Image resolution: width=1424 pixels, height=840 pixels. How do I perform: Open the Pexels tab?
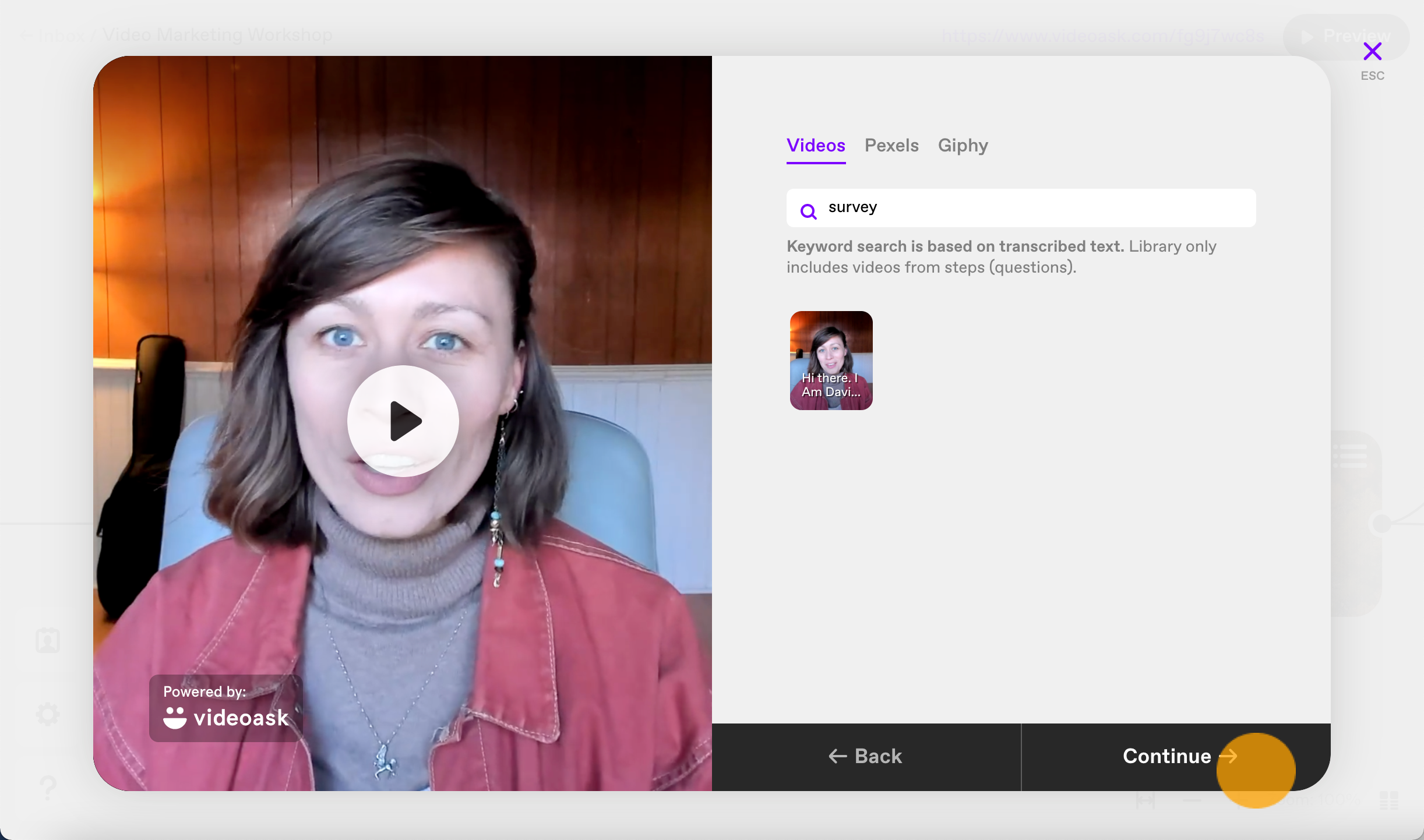click(x=891, y=146)
